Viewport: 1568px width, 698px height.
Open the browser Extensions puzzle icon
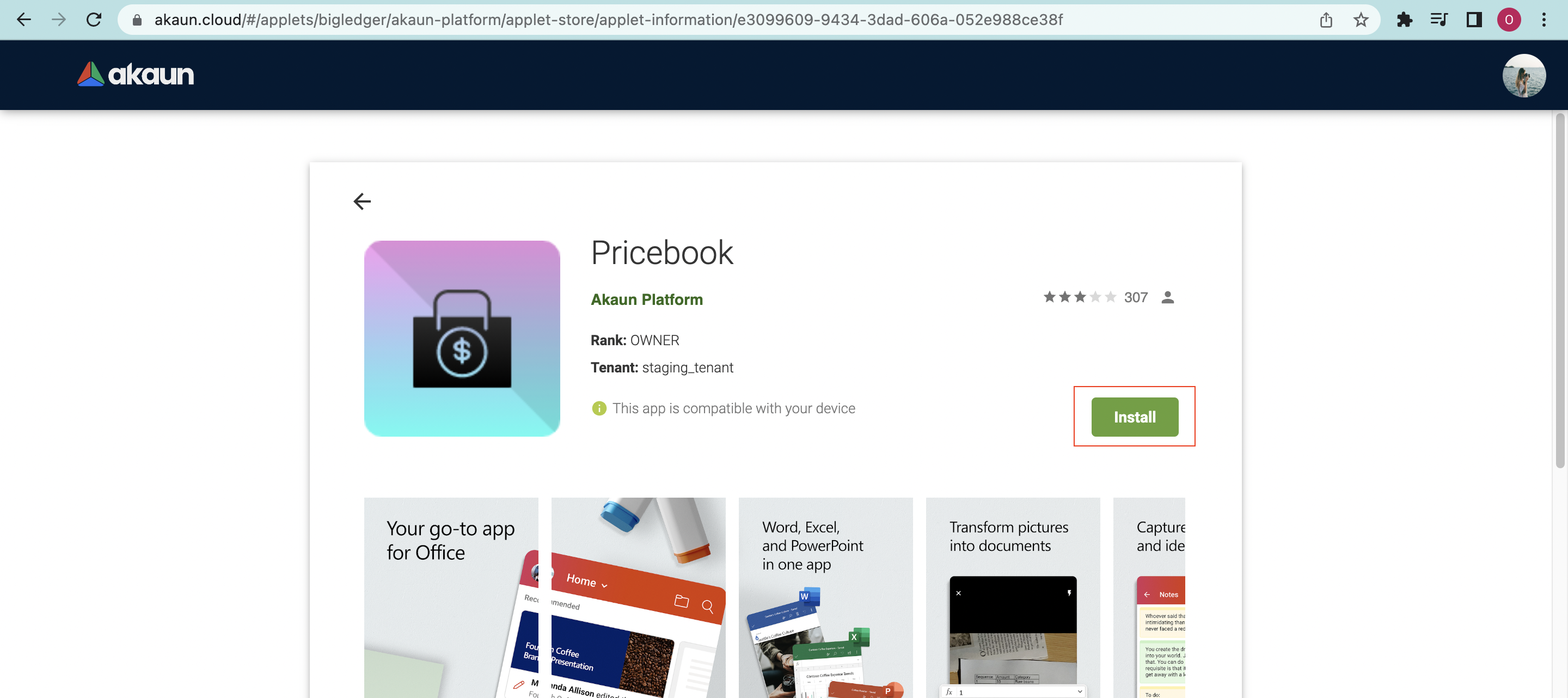pyautogui.click(x=1404, y=20)
